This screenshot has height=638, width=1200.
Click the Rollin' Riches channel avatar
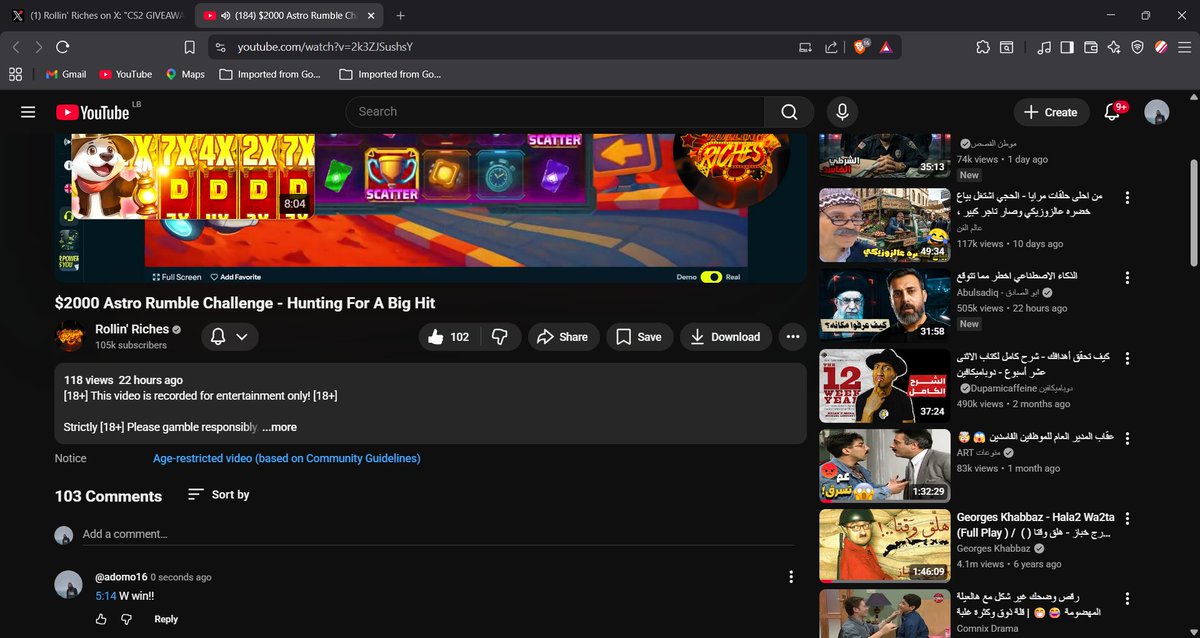click(69, 336)
